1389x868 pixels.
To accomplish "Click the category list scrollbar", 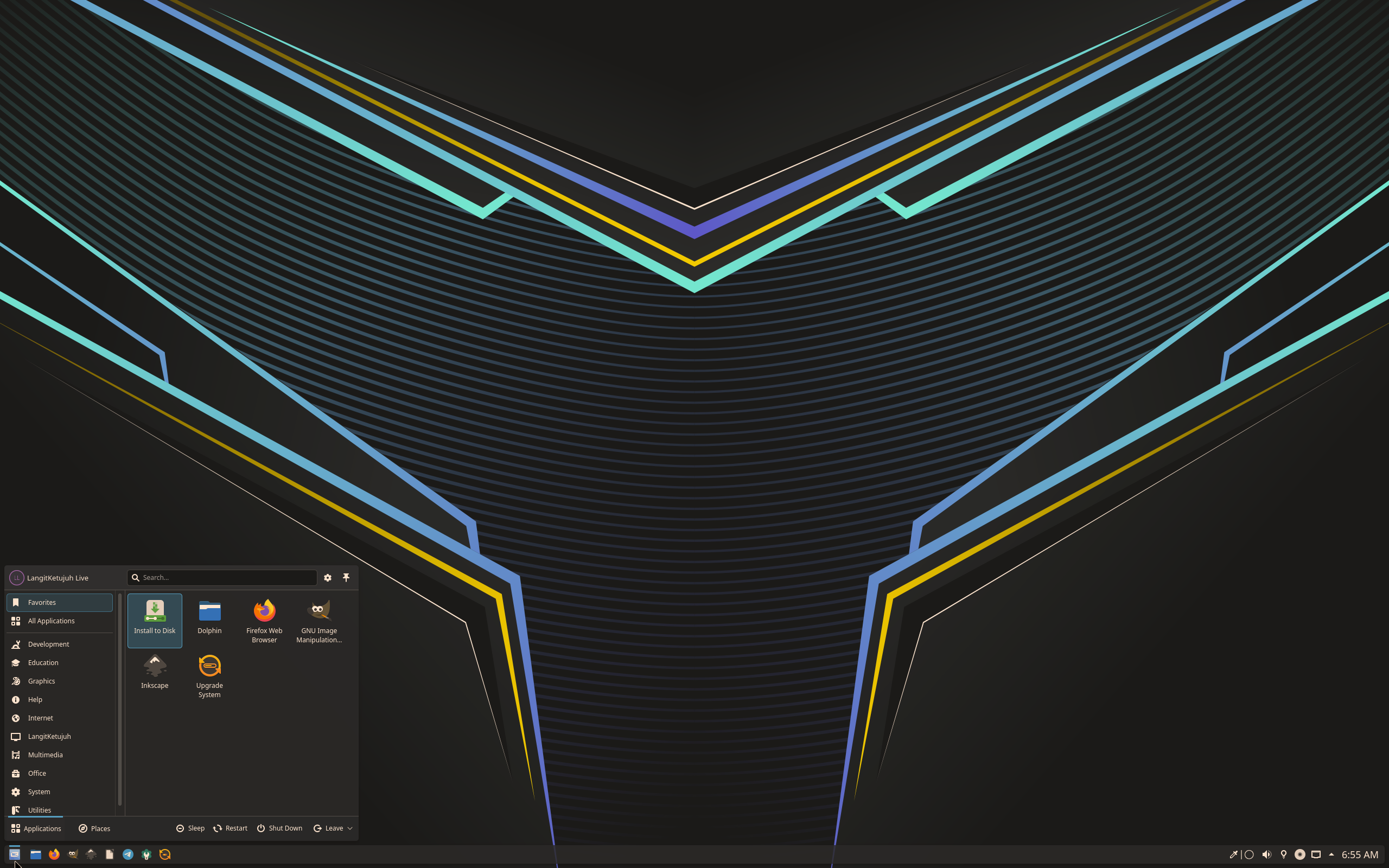I will (x=119, y=699).
